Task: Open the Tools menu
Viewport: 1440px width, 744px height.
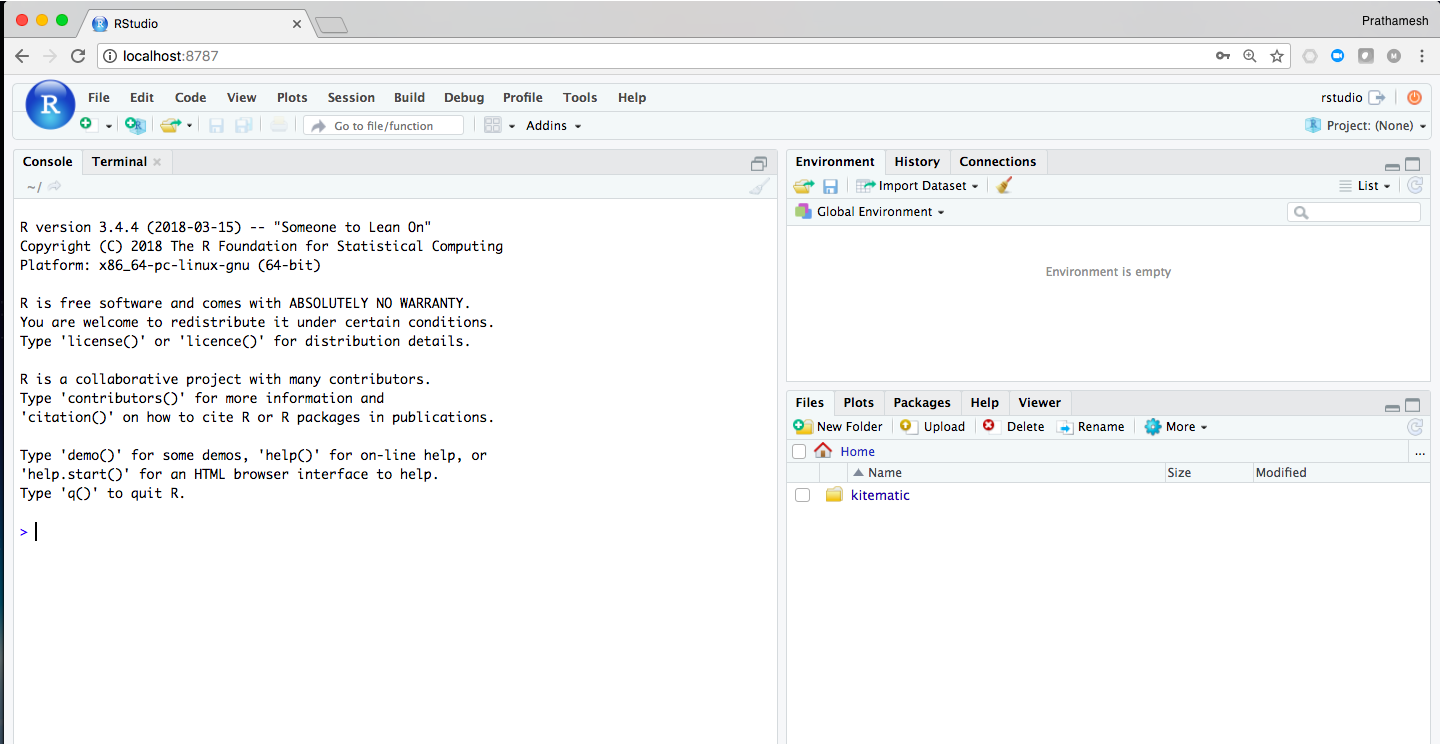Action: (x=580, y=97)
